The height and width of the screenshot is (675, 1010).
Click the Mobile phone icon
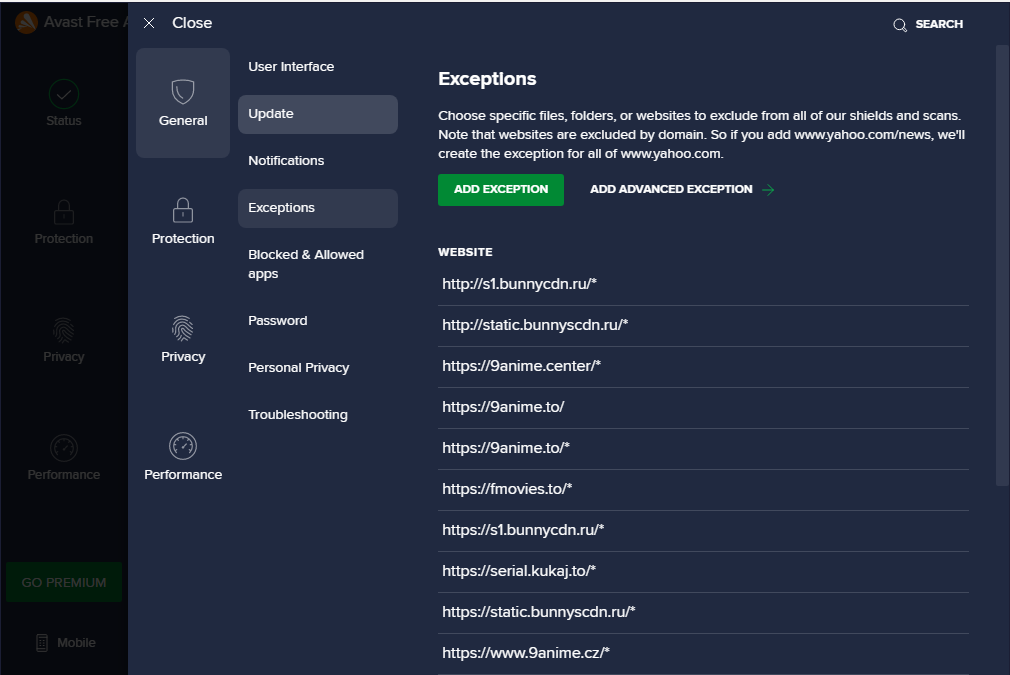click(x=42, y=643)
